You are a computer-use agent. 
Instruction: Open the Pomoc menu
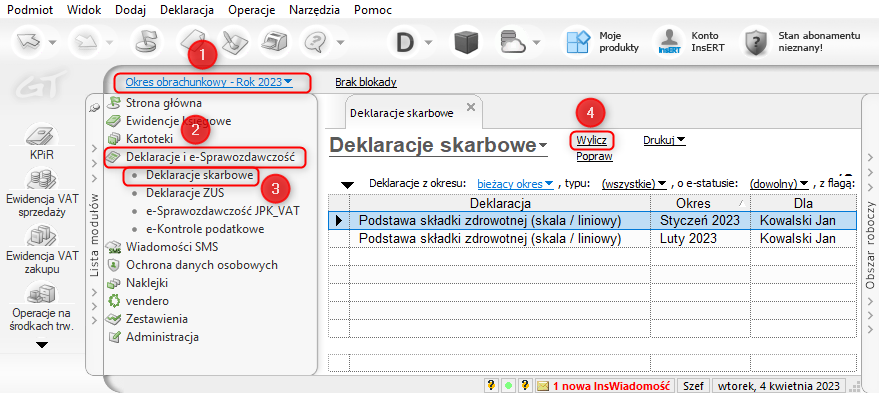coord(373,10)
